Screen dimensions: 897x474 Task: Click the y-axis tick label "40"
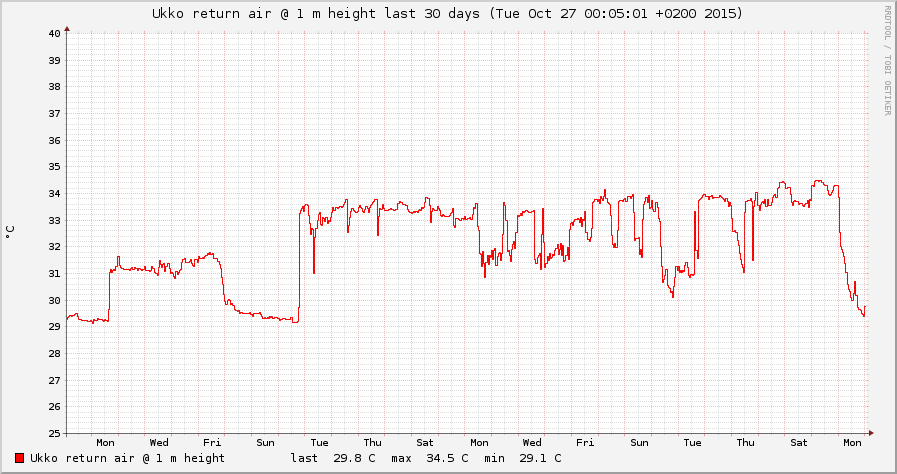(x=54, y=34)
